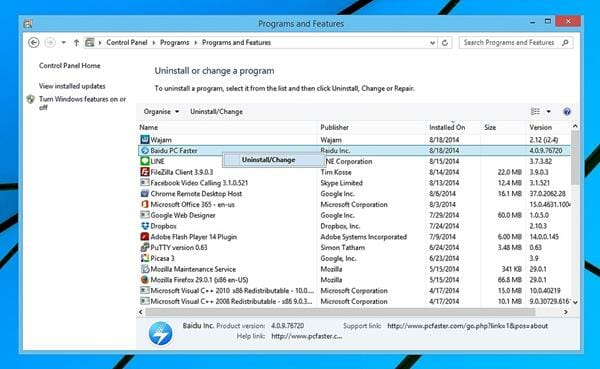Open View installed updates link
This screenshot has height=369, width=600.
pos(72,86)
